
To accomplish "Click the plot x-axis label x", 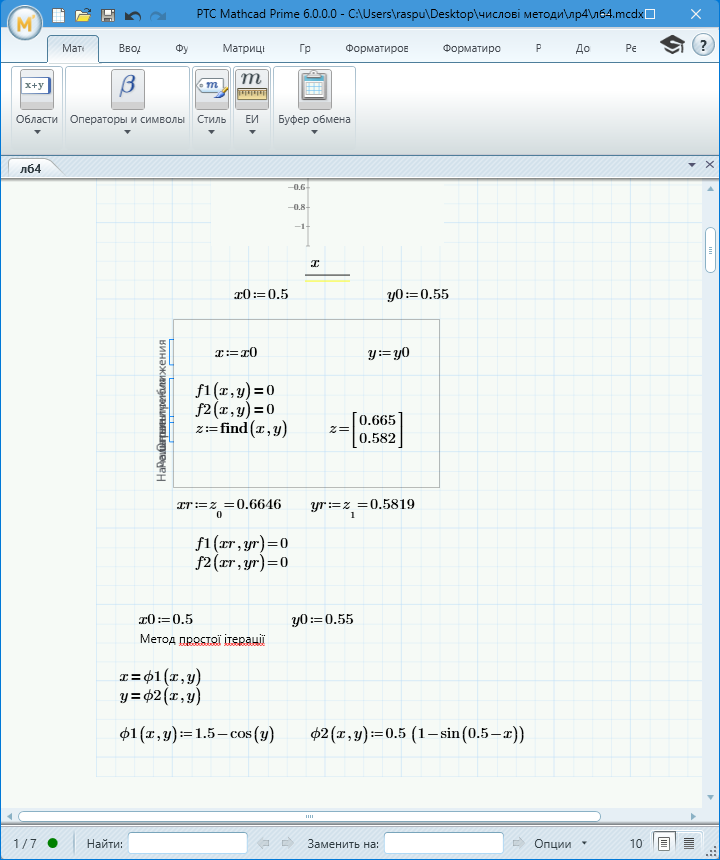I will 315,263.
